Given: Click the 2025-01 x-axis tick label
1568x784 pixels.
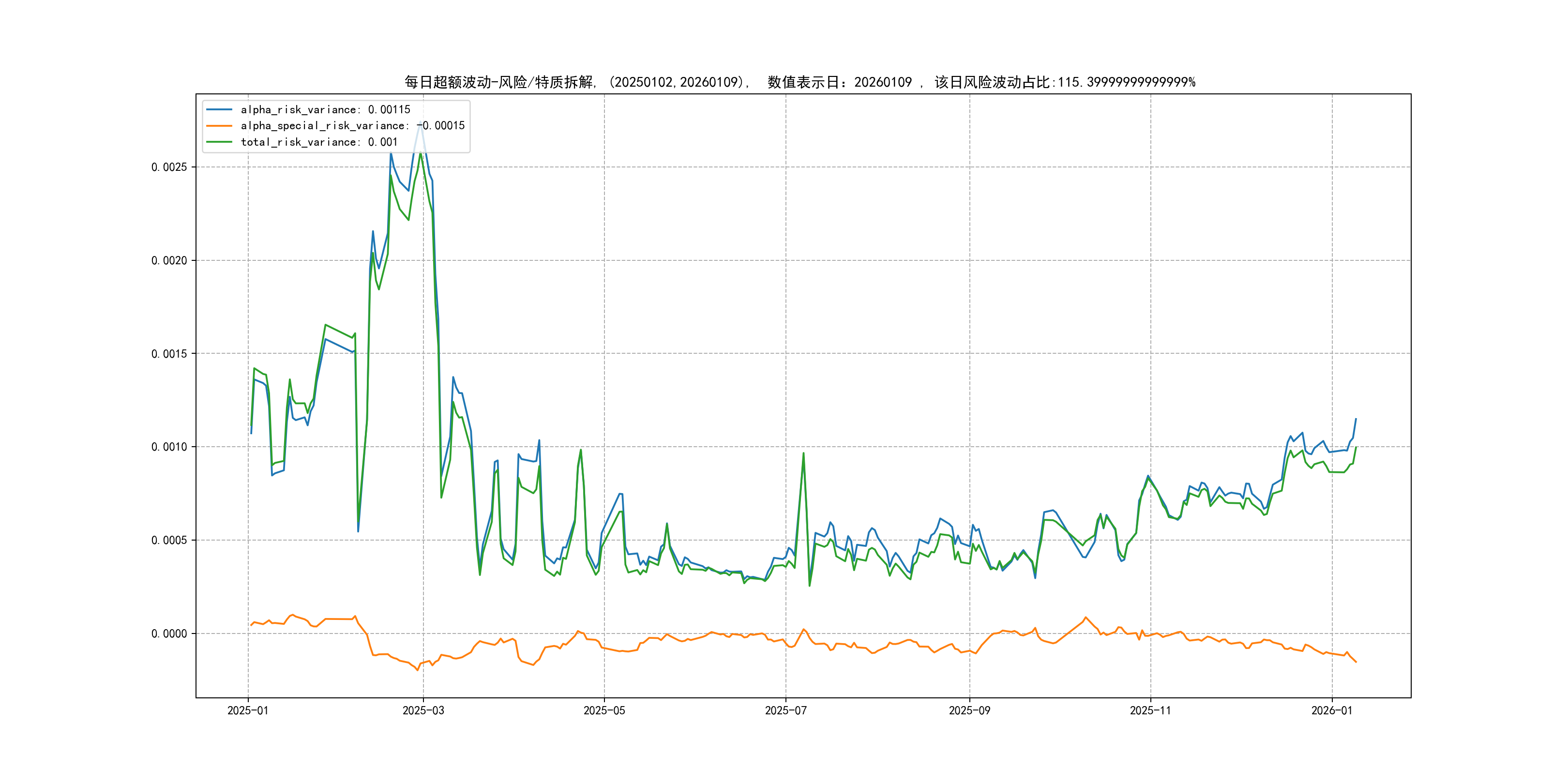Looking at the screenshot, I should 248,710.
